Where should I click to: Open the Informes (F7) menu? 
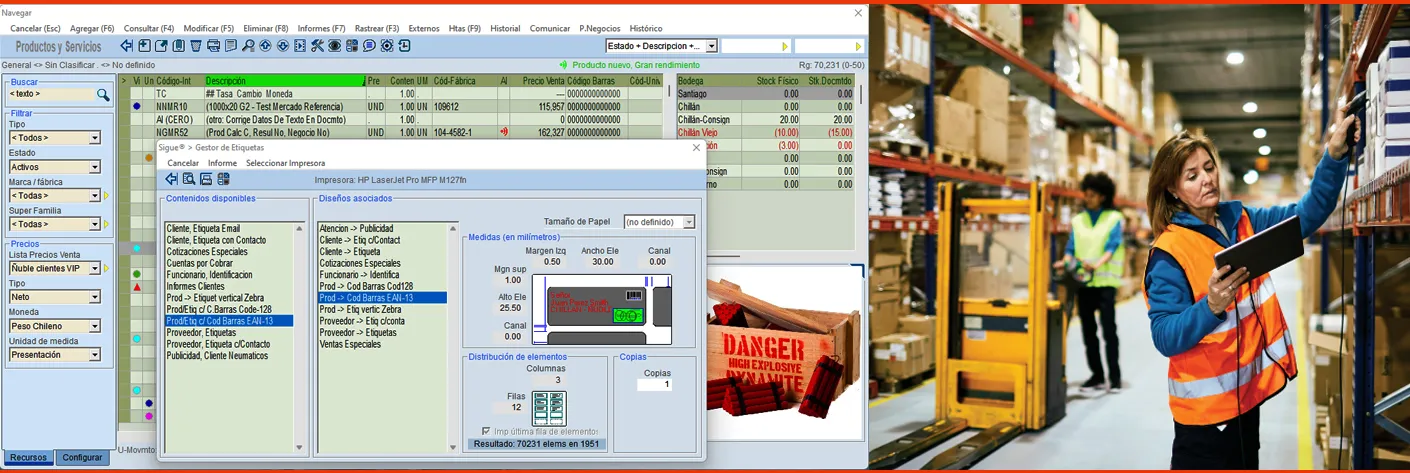click(321, 29)
